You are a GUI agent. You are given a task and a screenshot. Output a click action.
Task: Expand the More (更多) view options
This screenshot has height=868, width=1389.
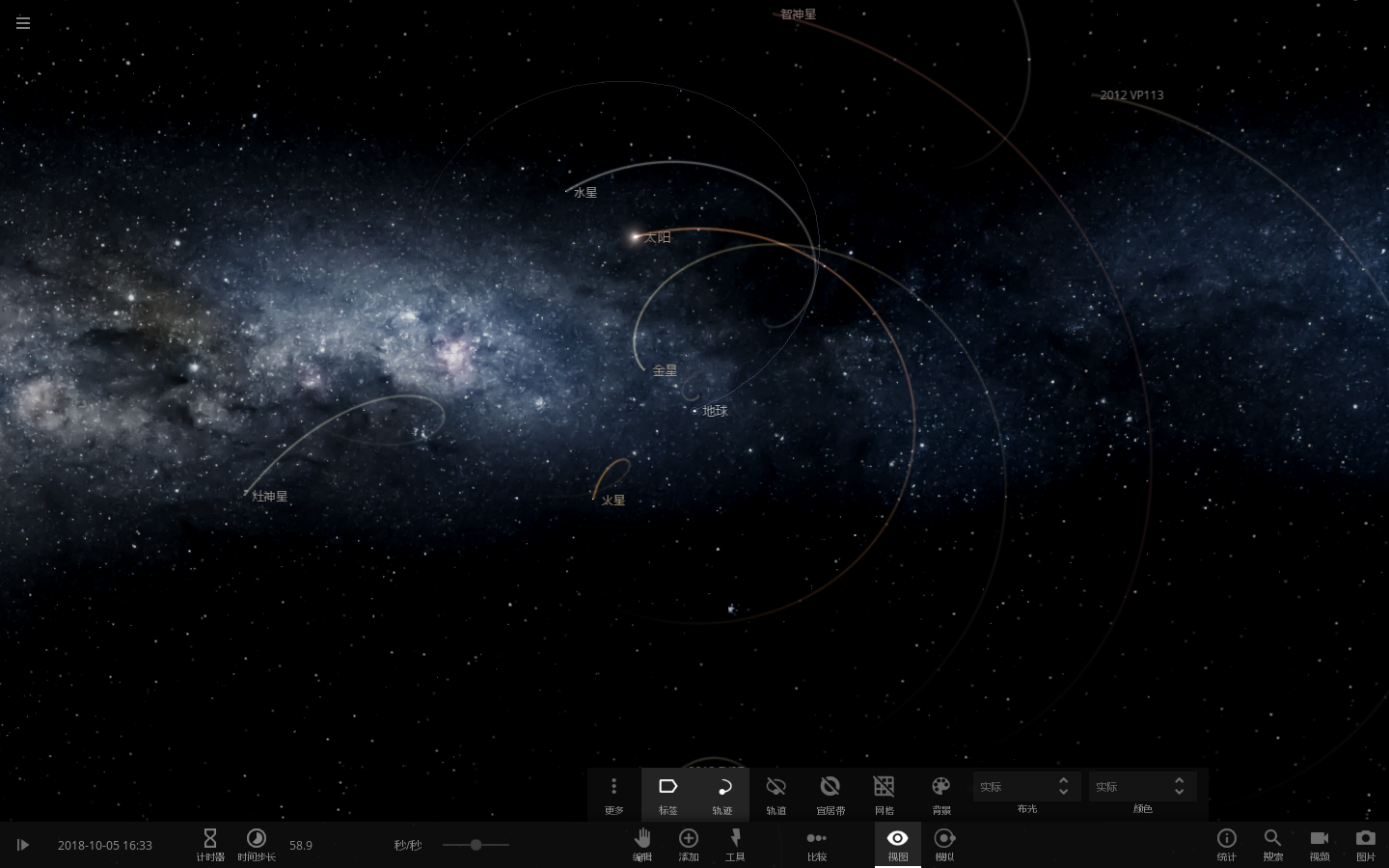[614, 796]
